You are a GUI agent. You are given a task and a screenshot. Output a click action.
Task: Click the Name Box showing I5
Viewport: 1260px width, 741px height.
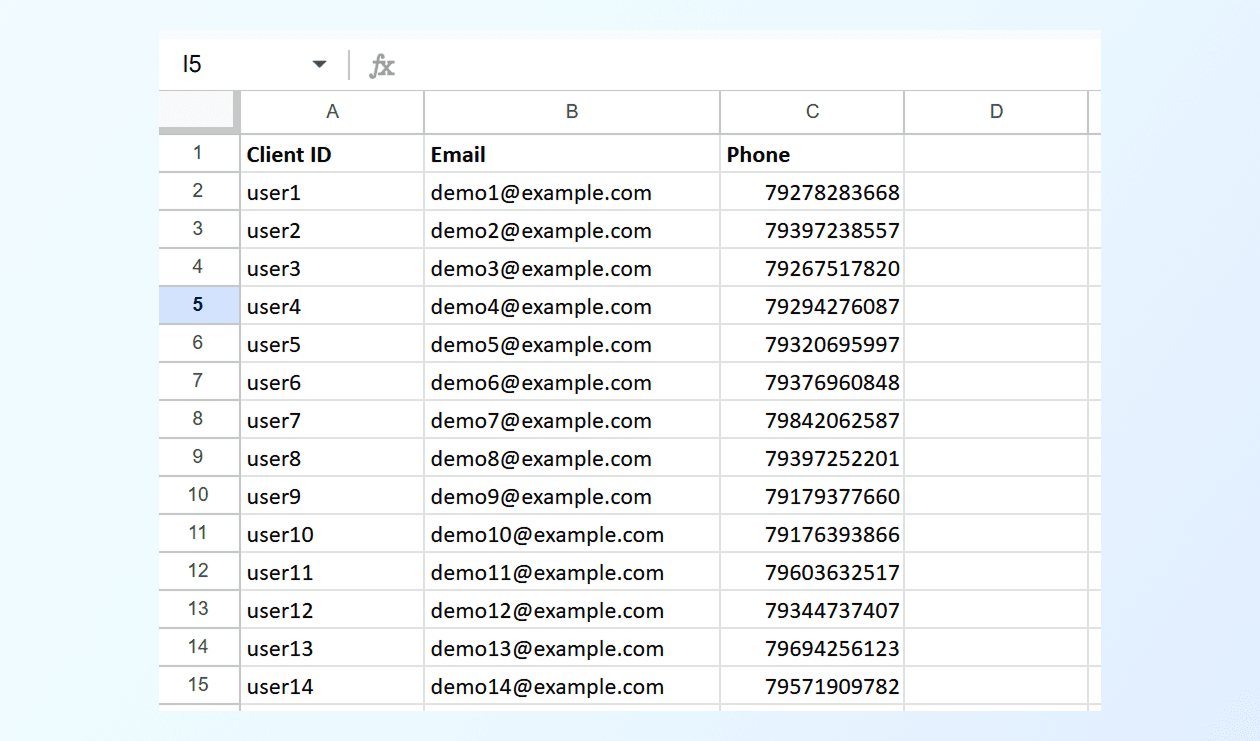point(240,65)
